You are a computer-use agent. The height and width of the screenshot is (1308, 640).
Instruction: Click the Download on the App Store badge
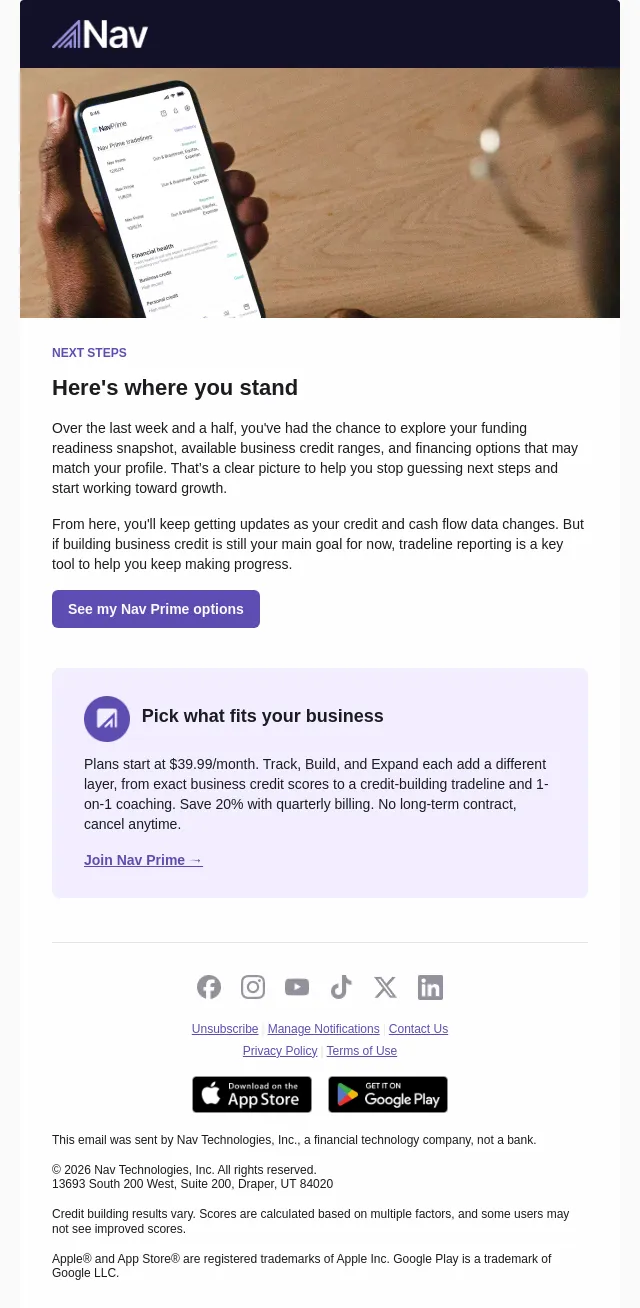[x=252, y=1094]
